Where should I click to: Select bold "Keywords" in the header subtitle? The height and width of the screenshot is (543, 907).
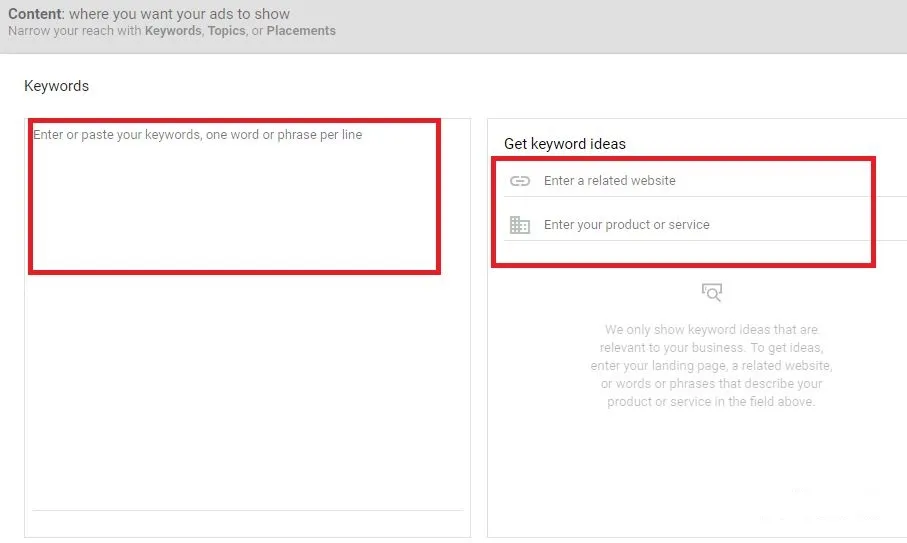coord(172,31)
